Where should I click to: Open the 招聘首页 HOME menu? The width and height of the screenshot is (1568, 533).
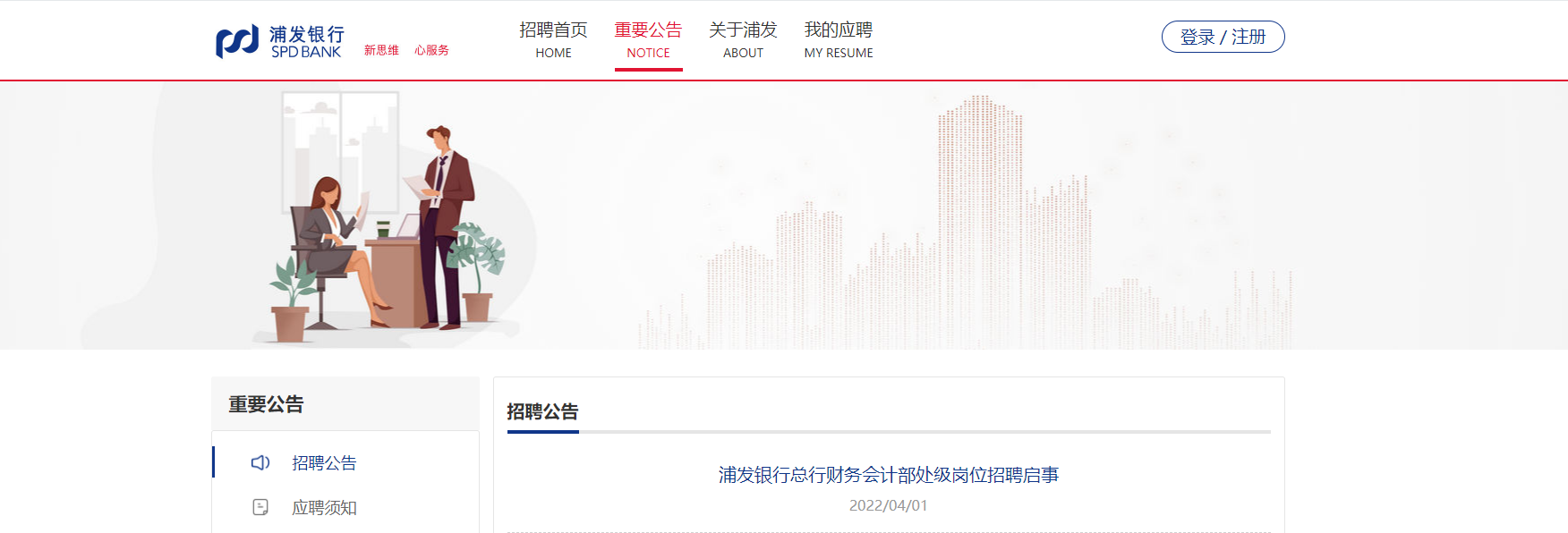tap(553, 40)
